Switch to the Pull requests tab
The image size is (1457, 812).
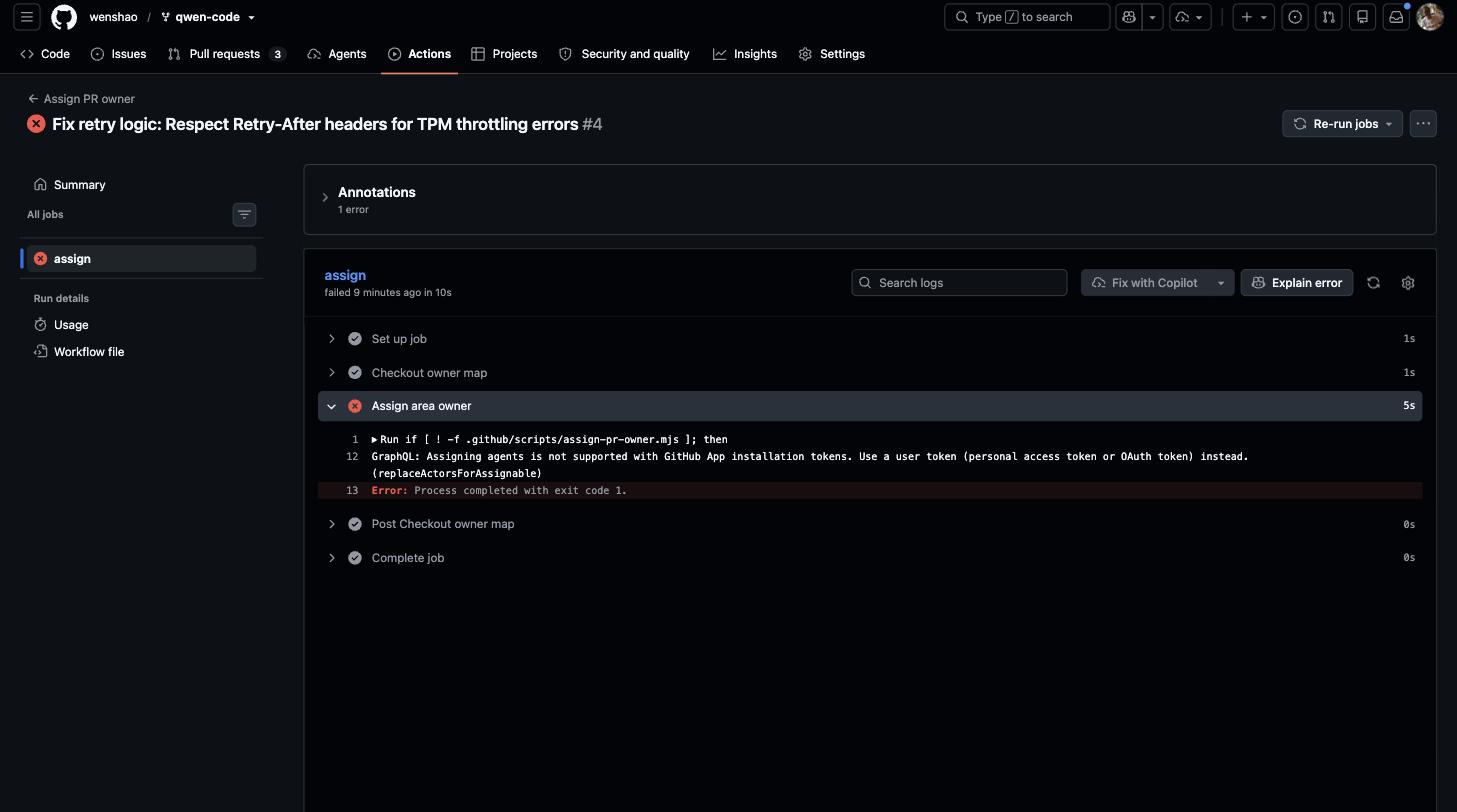pos(227,54)
